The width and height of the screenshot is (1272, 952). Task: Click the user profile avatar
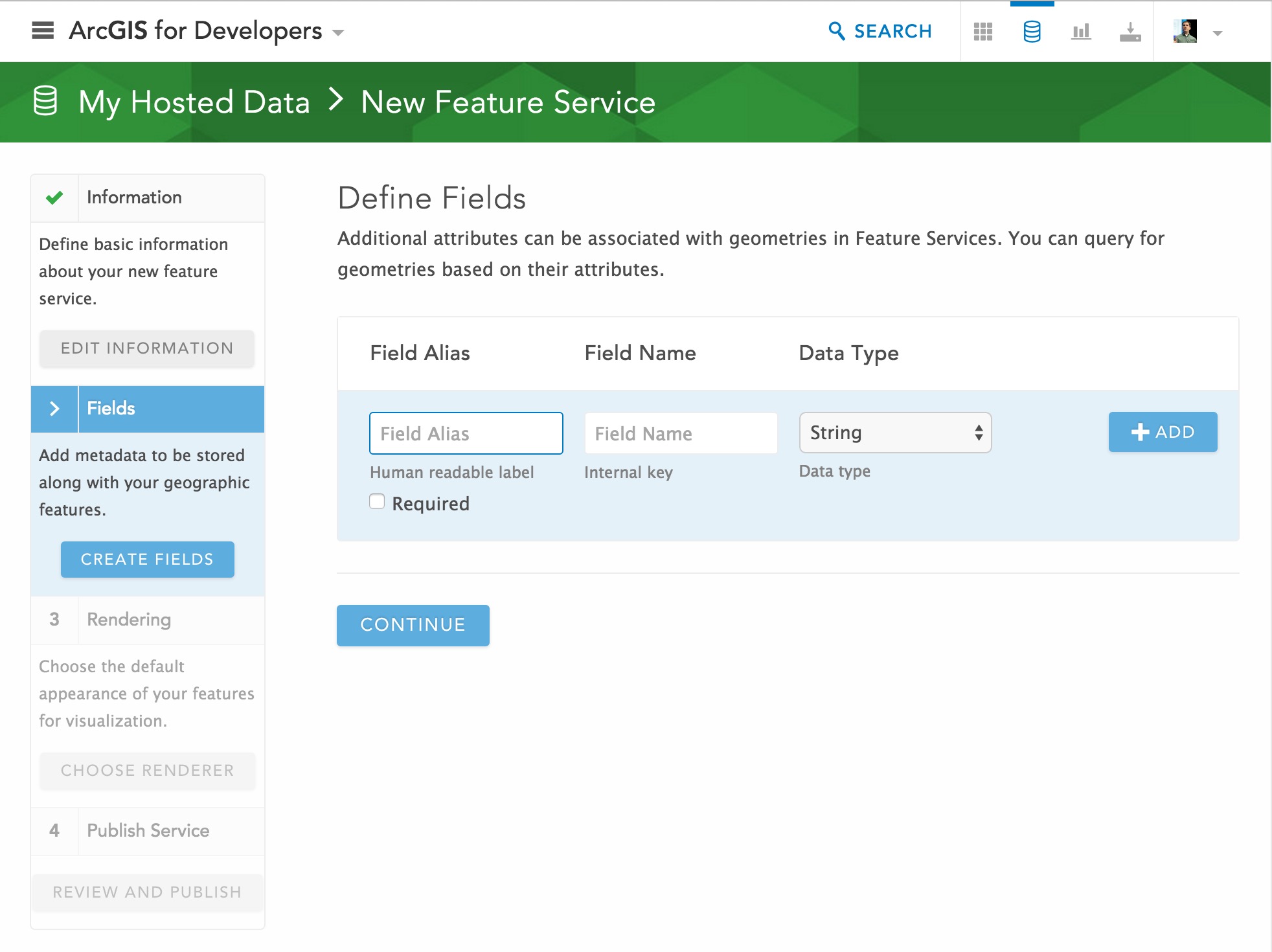pos(1185,31)
